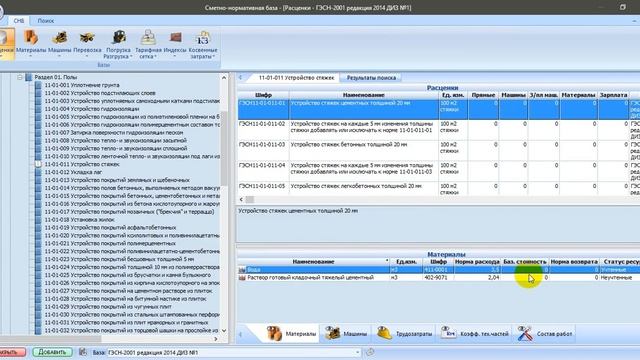Screen dimensions: 640x360
Task: Click the icon left of the База label
Action: pyautogui.click(x=83, y=352)
